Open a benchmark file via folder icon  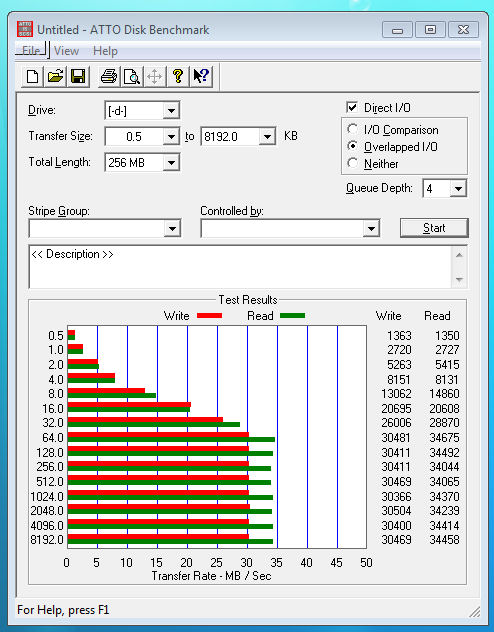coord(55,76)
